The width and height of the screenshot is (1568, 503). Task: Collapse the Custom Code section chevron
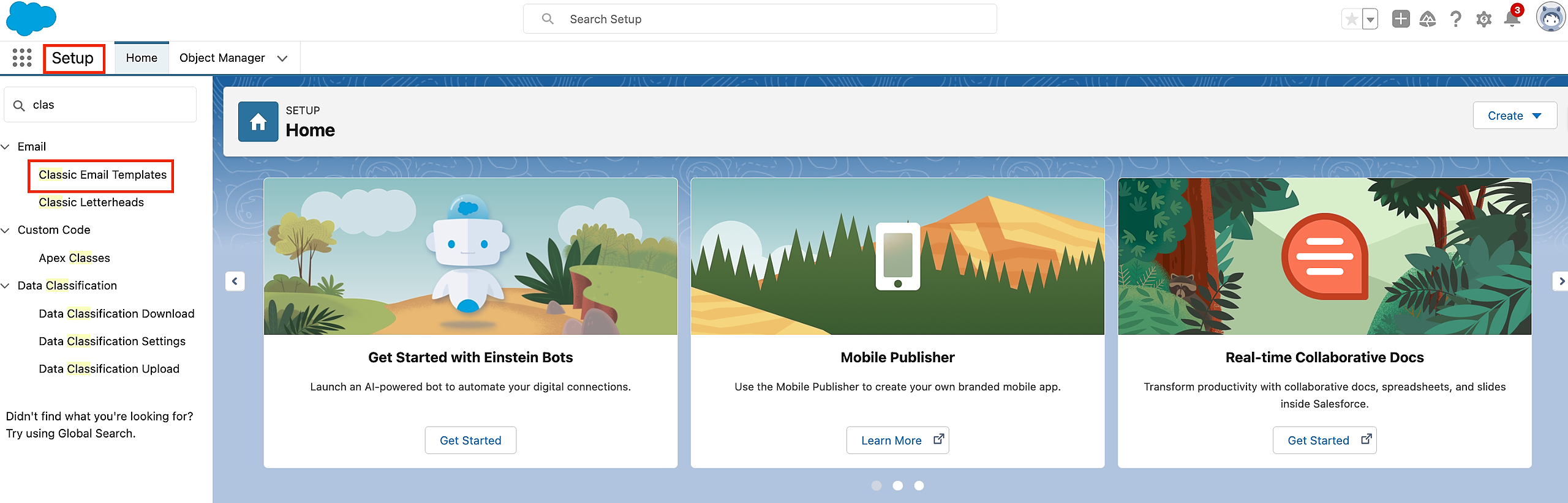tap(6, 230)
